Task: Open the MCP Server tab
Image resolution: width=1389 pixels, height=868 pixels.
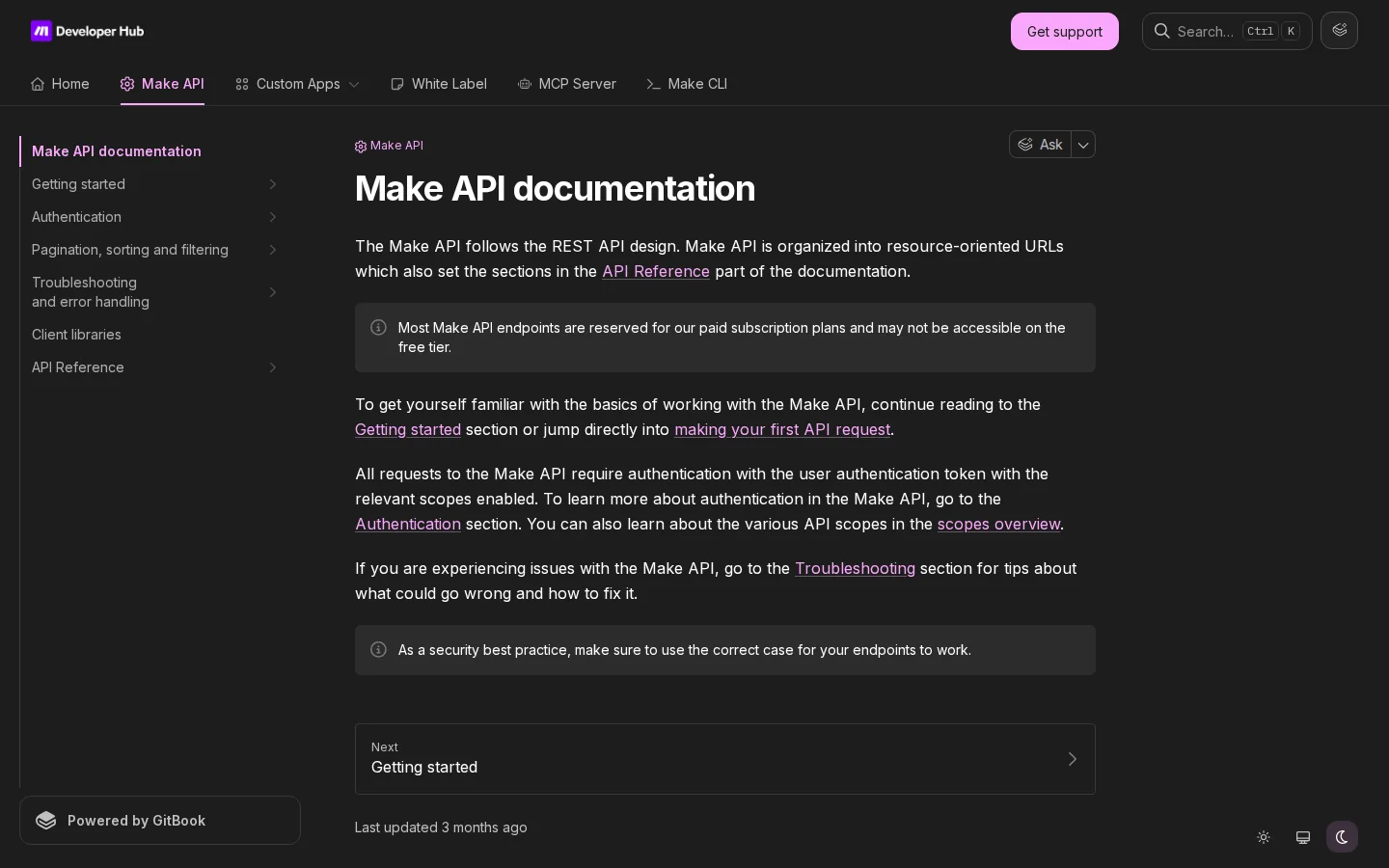Action: (x=567, y=84)
